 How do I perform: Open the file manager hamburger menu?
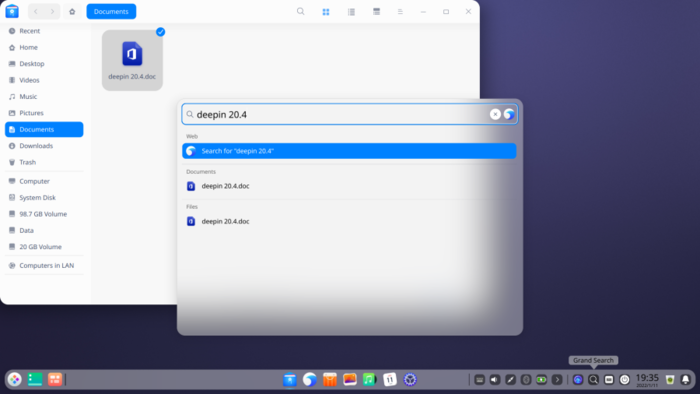click(400, 12)
